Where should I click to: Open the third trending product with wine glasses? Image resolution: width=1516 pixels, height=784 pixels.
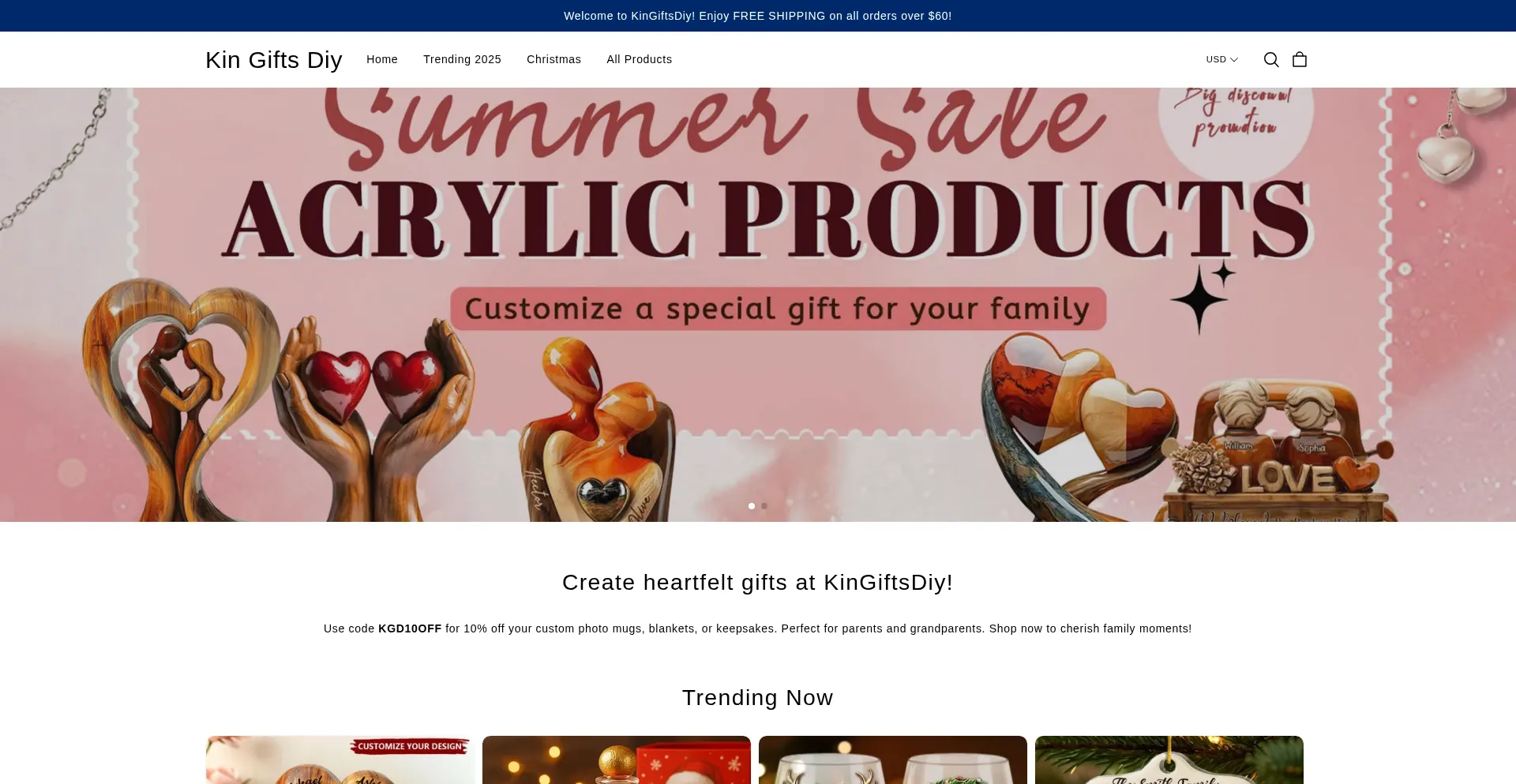893,760
